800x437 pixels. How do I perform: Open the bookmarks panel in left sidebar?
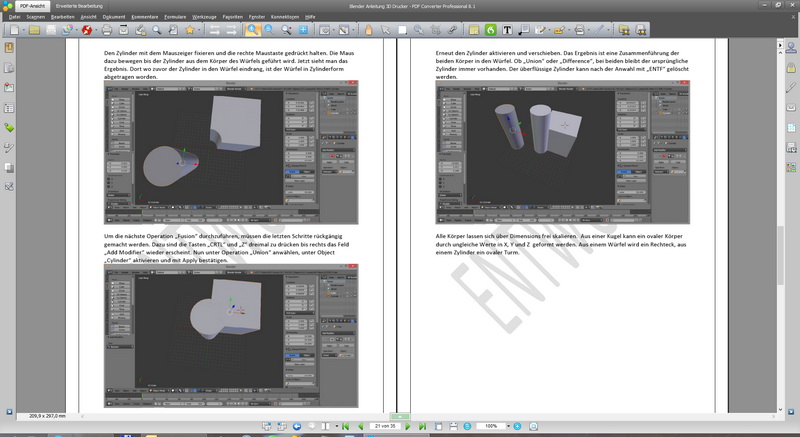coord(9,48)
